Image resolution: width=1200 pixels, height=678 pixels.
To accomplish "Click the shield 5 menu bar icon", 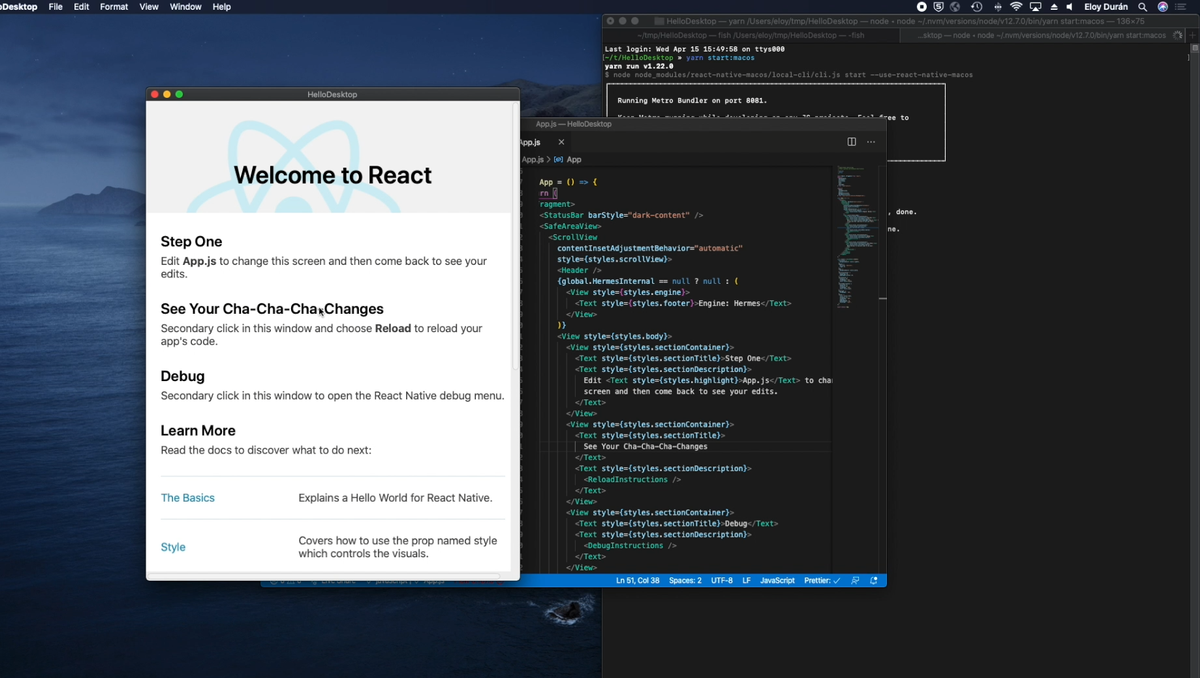I will [x=939, y=6].
